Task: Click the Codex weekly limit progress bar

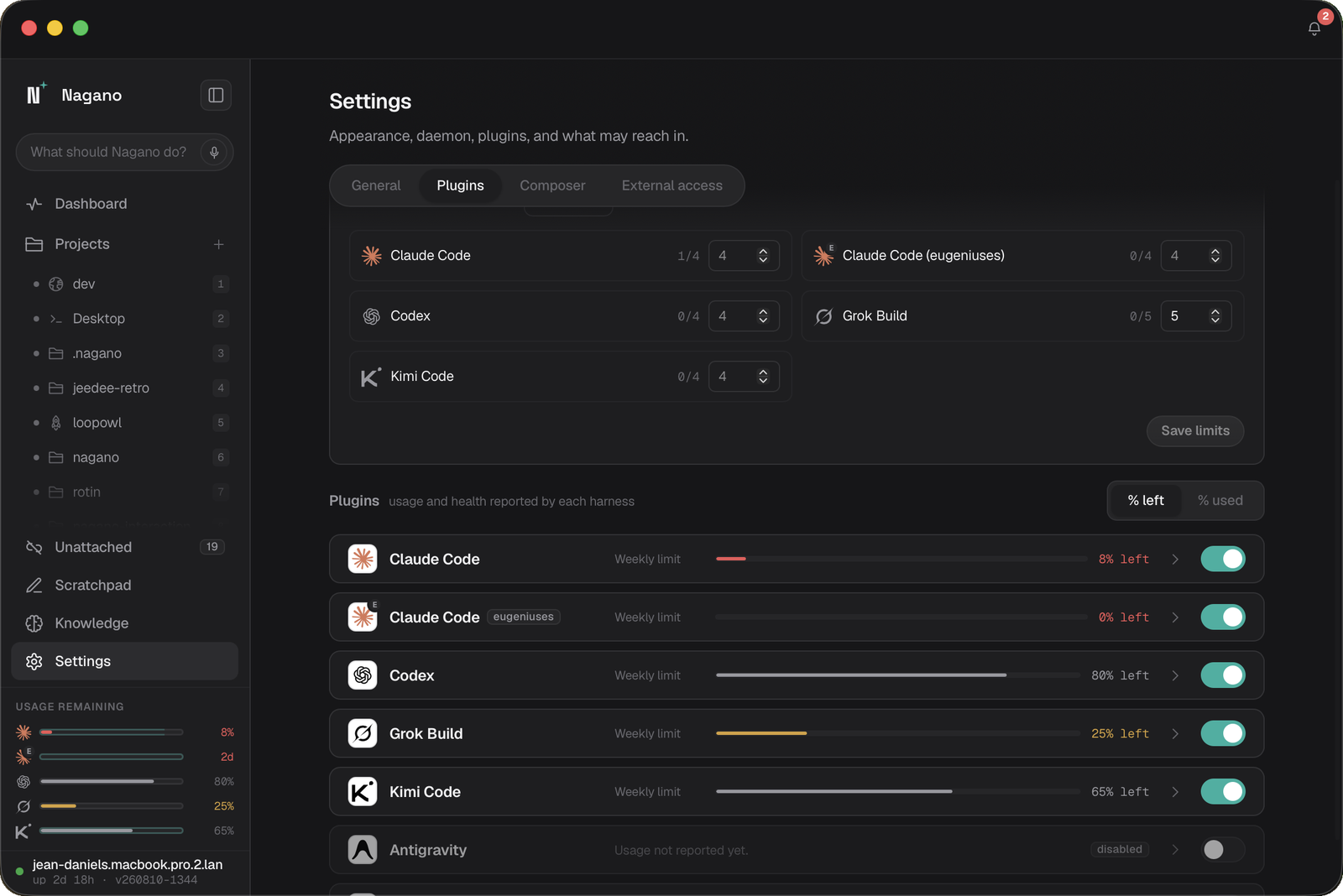Action: pyautogui.click(x=898, y=675)
